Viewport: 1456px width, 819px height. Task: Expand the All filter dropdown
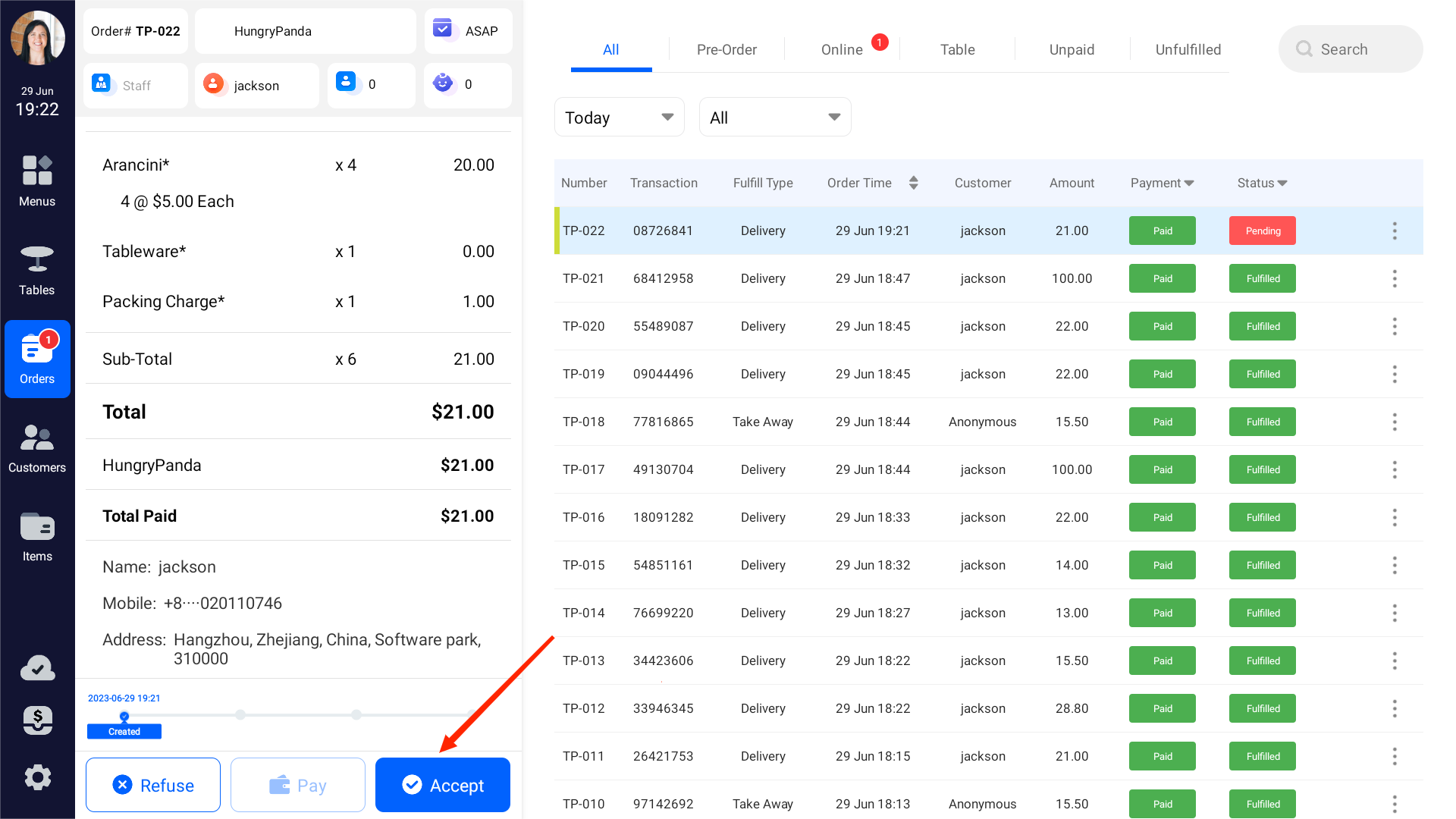pyautogui.click(x=774, y=117)
